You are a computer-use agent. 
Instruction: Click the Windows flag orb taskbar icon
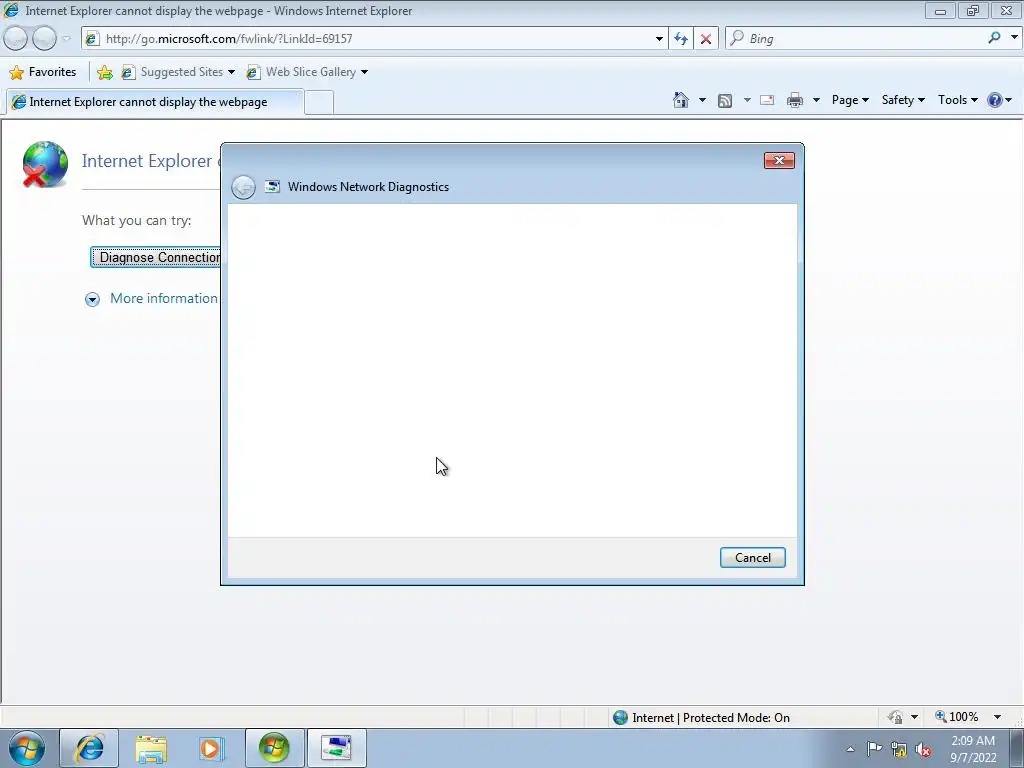[x=274, y=748]
